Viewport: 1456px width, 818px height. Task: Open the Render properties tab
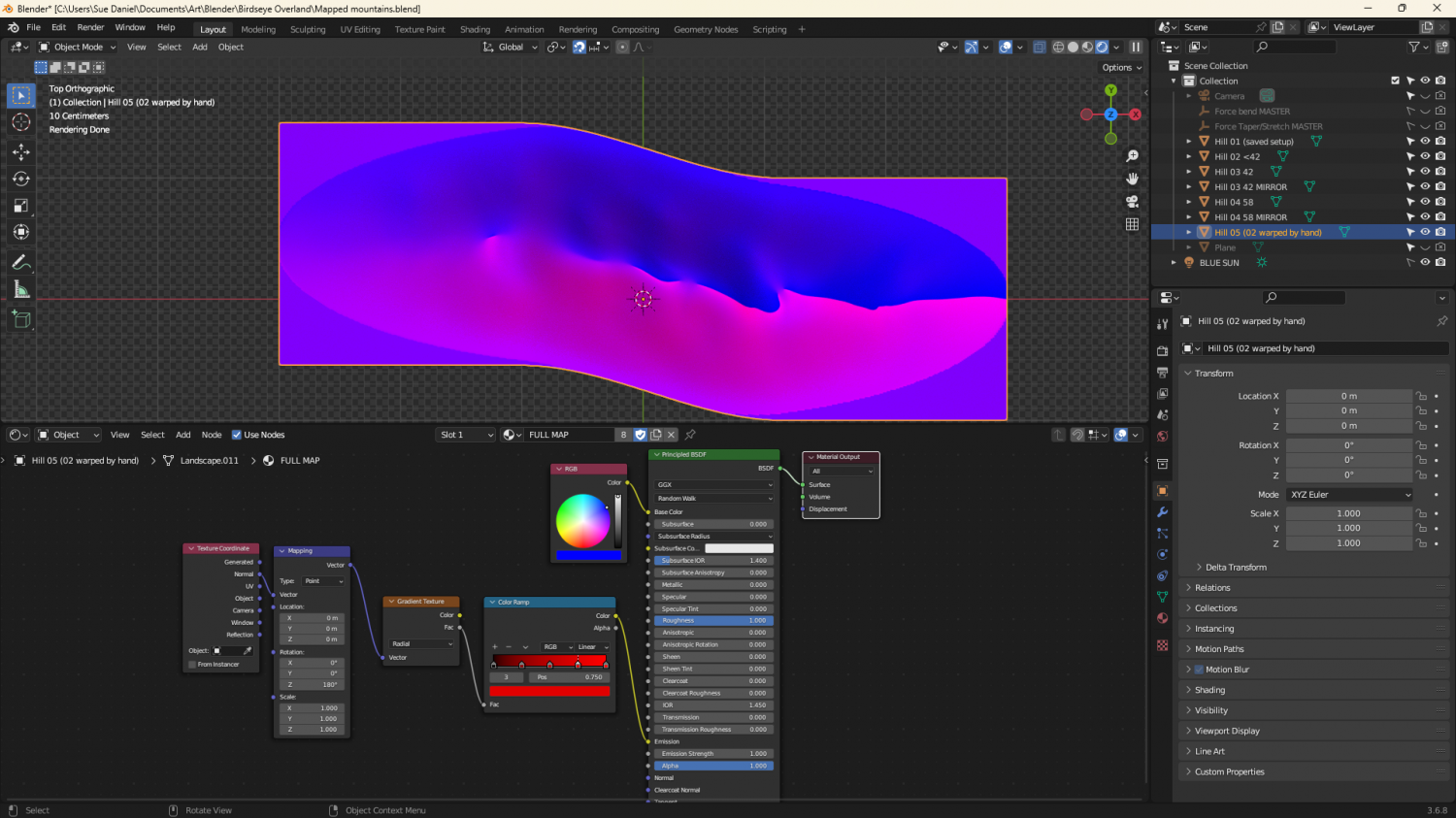coord(1163,351)
